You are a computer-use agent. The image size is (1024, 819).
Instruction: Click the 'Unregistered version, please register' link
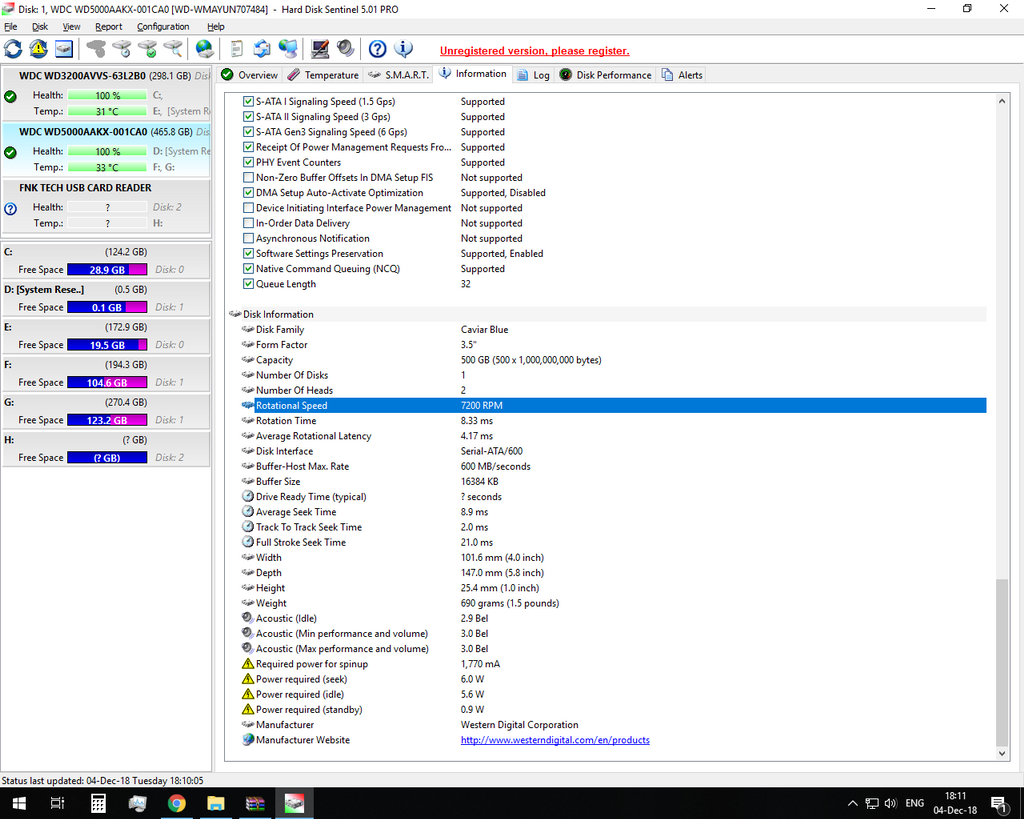pos(534,51)
